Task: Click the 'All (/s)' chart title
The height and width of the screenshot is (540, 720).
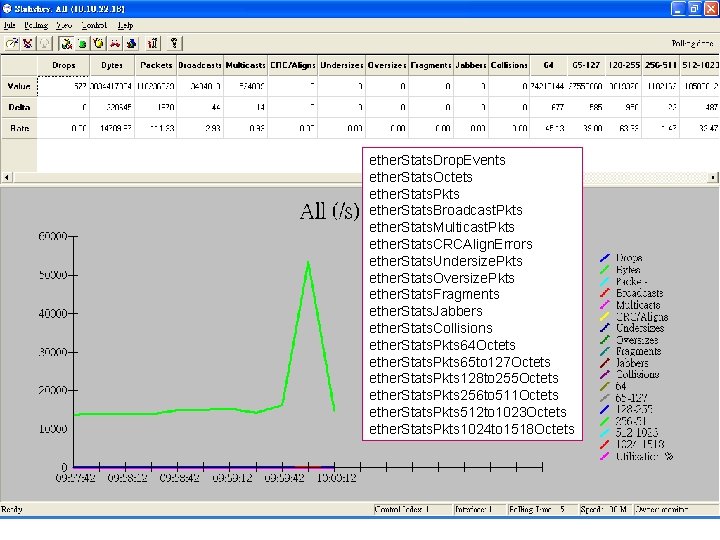Action: tap(329, 211)
